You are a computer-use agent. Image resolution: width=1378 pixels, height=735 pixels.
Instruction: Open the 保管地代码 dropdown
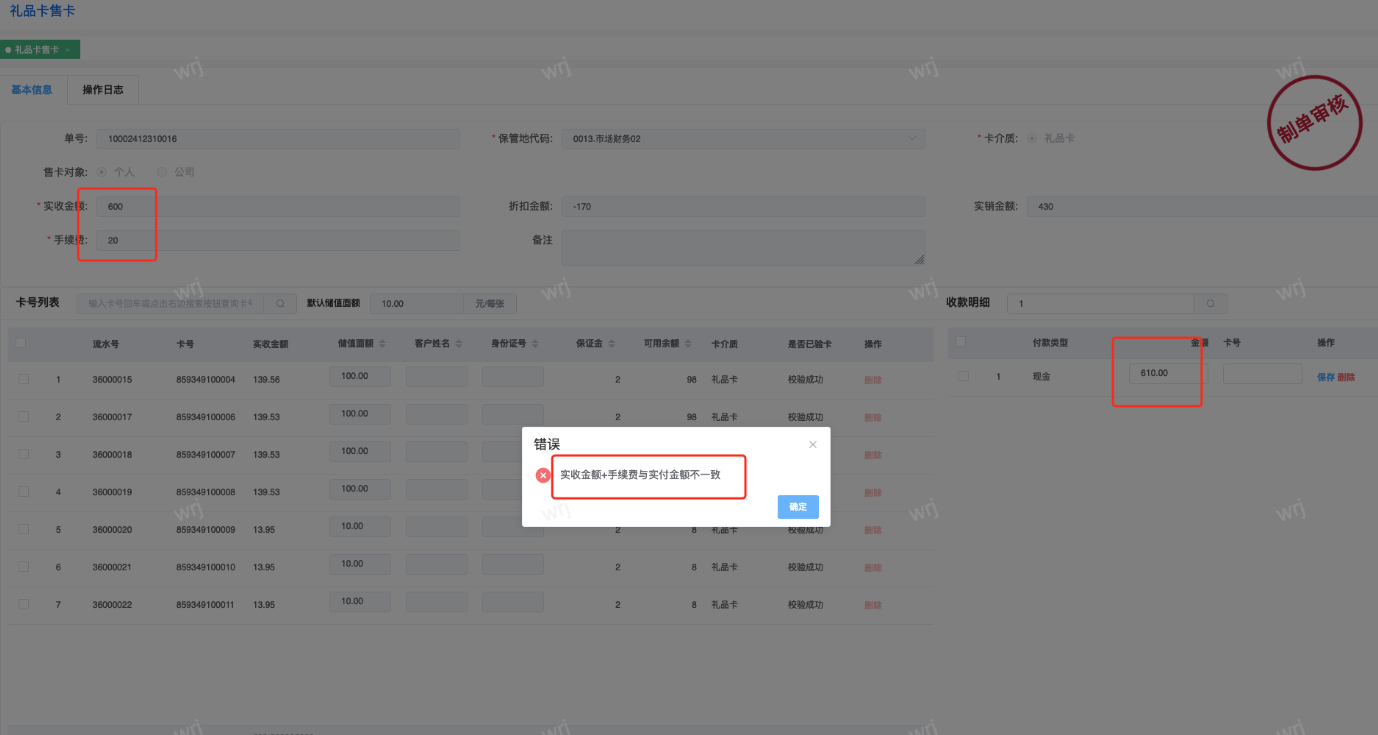(743, 139)
